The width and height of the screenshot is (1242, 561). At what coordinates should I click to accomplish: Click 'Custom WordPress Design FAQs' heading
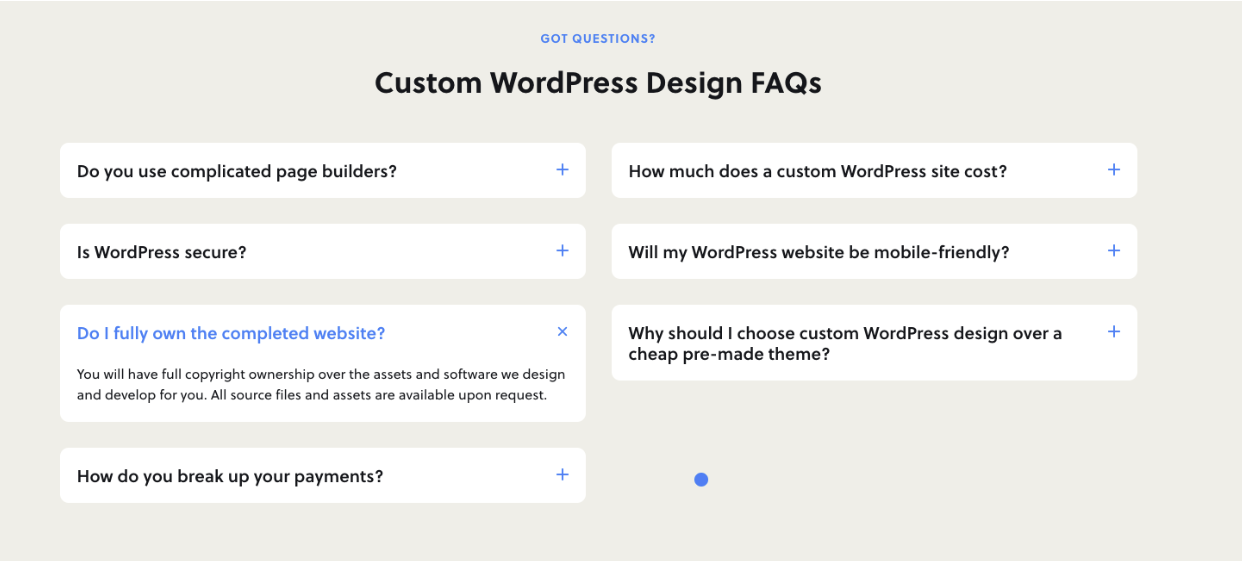[x=598, y=82]
